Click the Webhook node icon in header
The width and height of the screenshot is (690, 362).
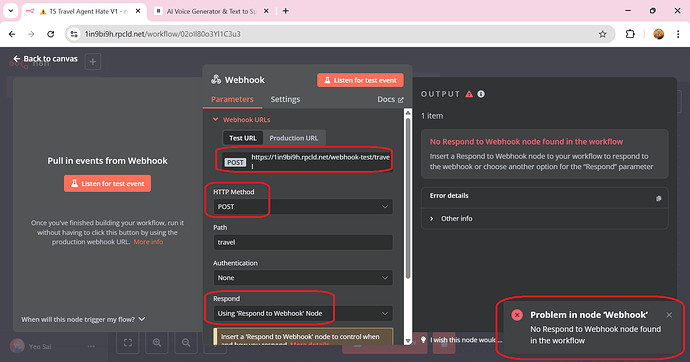click(216, 80)
